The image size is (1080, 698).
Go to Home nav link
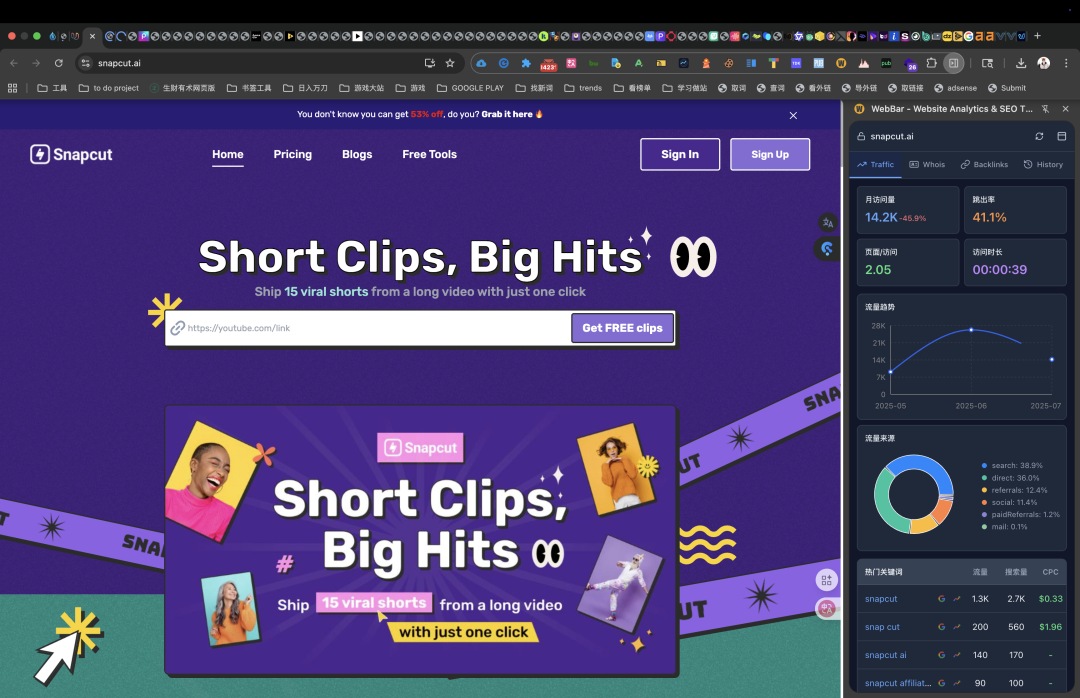click(x=227, y=154)
